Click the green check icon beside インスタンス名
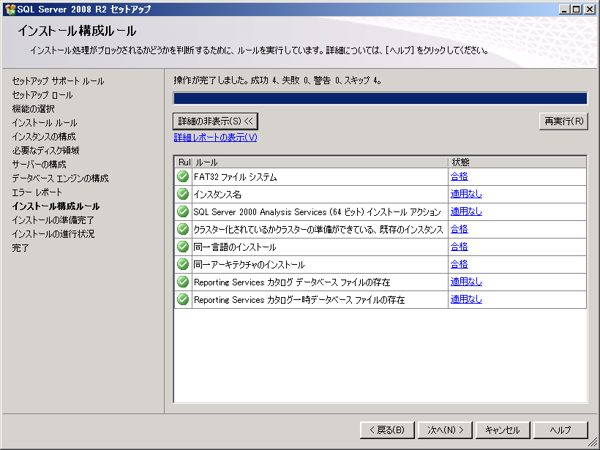Image resolution: width=600 pixels, height=450 pixels. coord(183,194)
